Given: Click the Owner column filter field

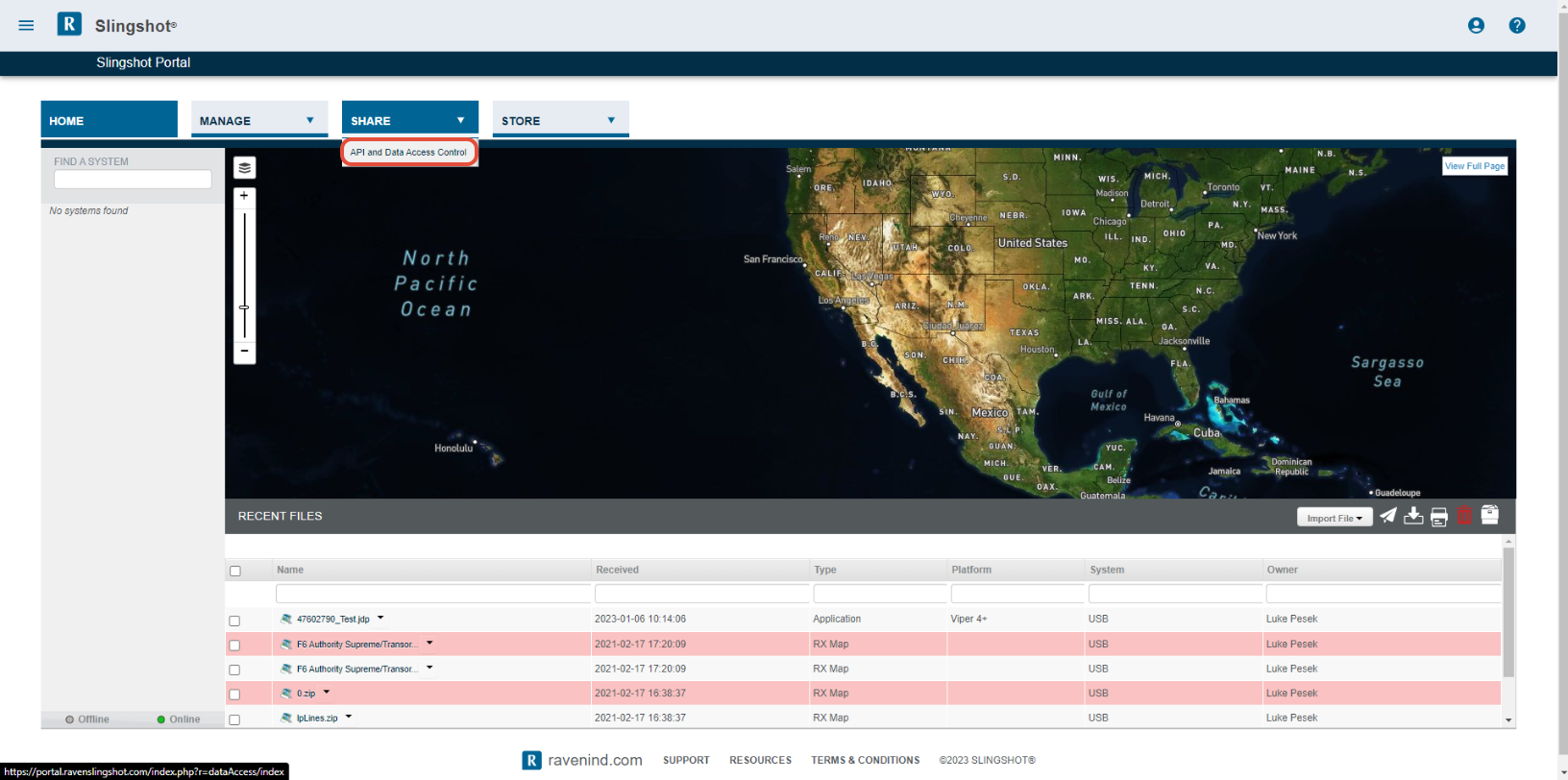Looking at the screenshot, I should click(x=1383, y=594).
